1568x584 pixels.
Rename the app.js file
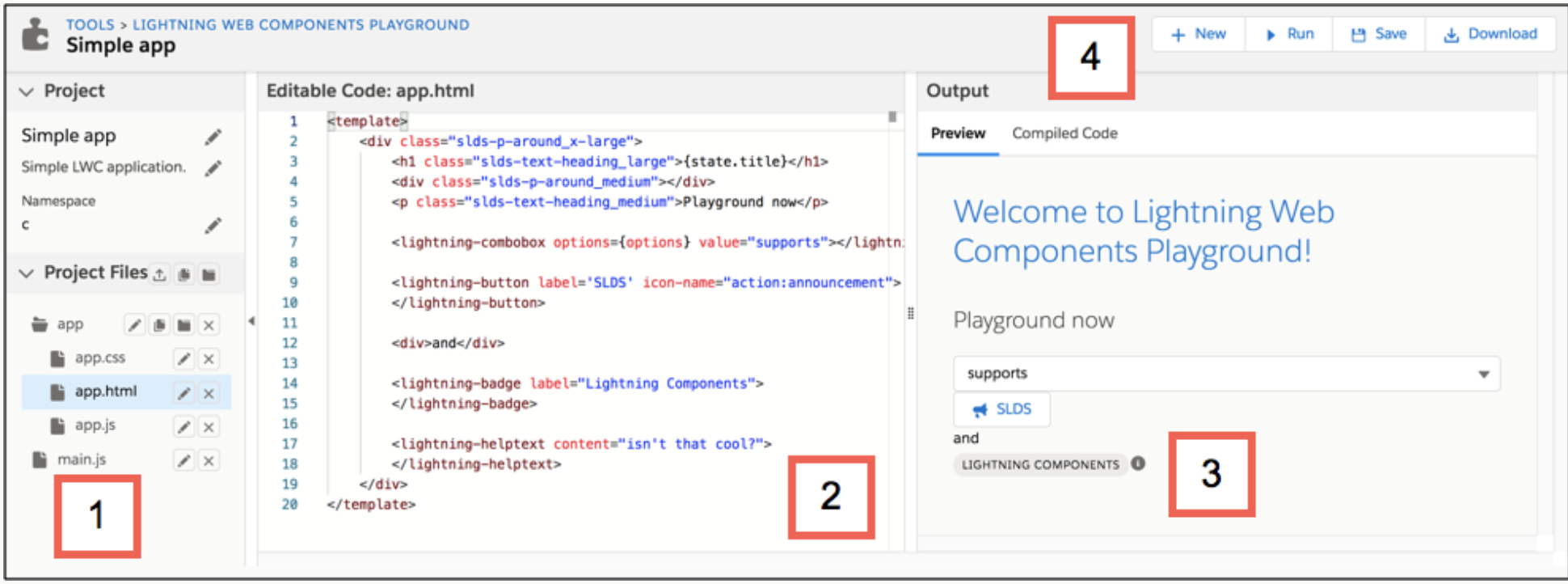(x=184, y=427)
